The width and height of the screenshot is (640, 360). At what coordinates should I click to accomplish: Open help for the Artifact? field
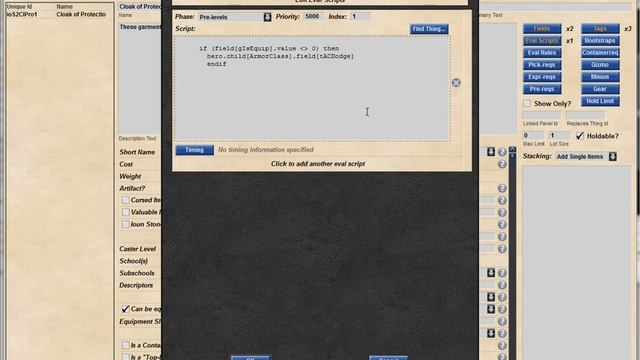(502, 188)
